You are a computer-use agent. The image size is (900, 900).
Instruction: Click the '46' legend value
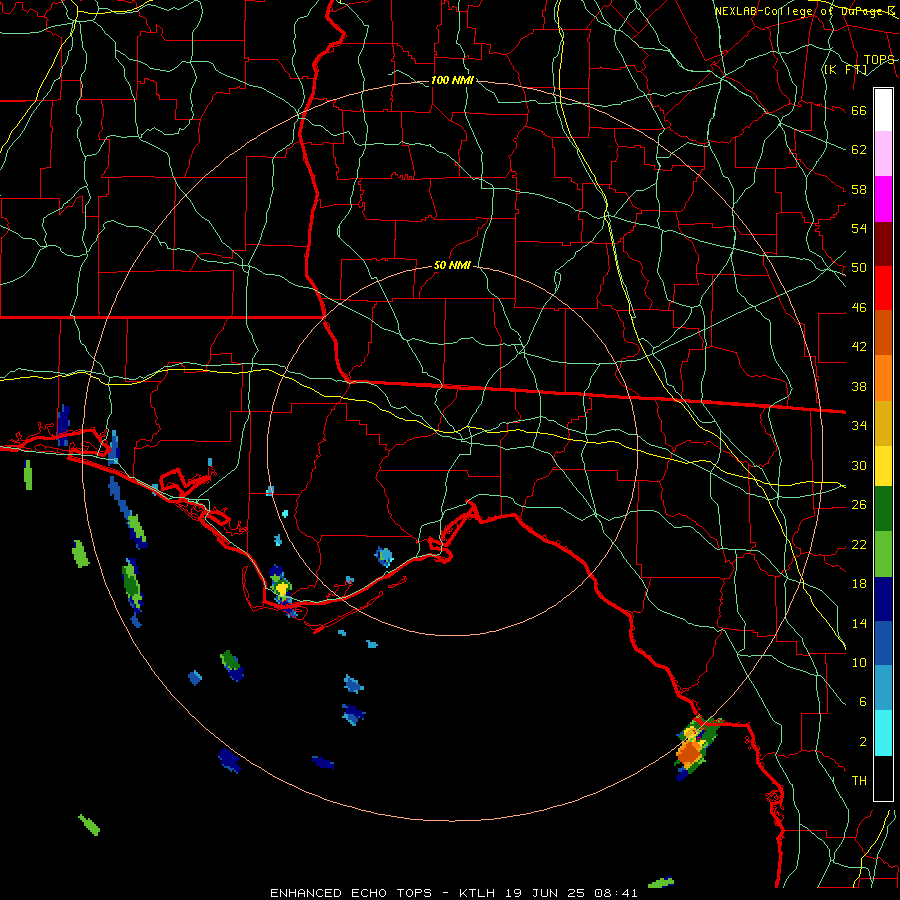(x=859, y=308)
